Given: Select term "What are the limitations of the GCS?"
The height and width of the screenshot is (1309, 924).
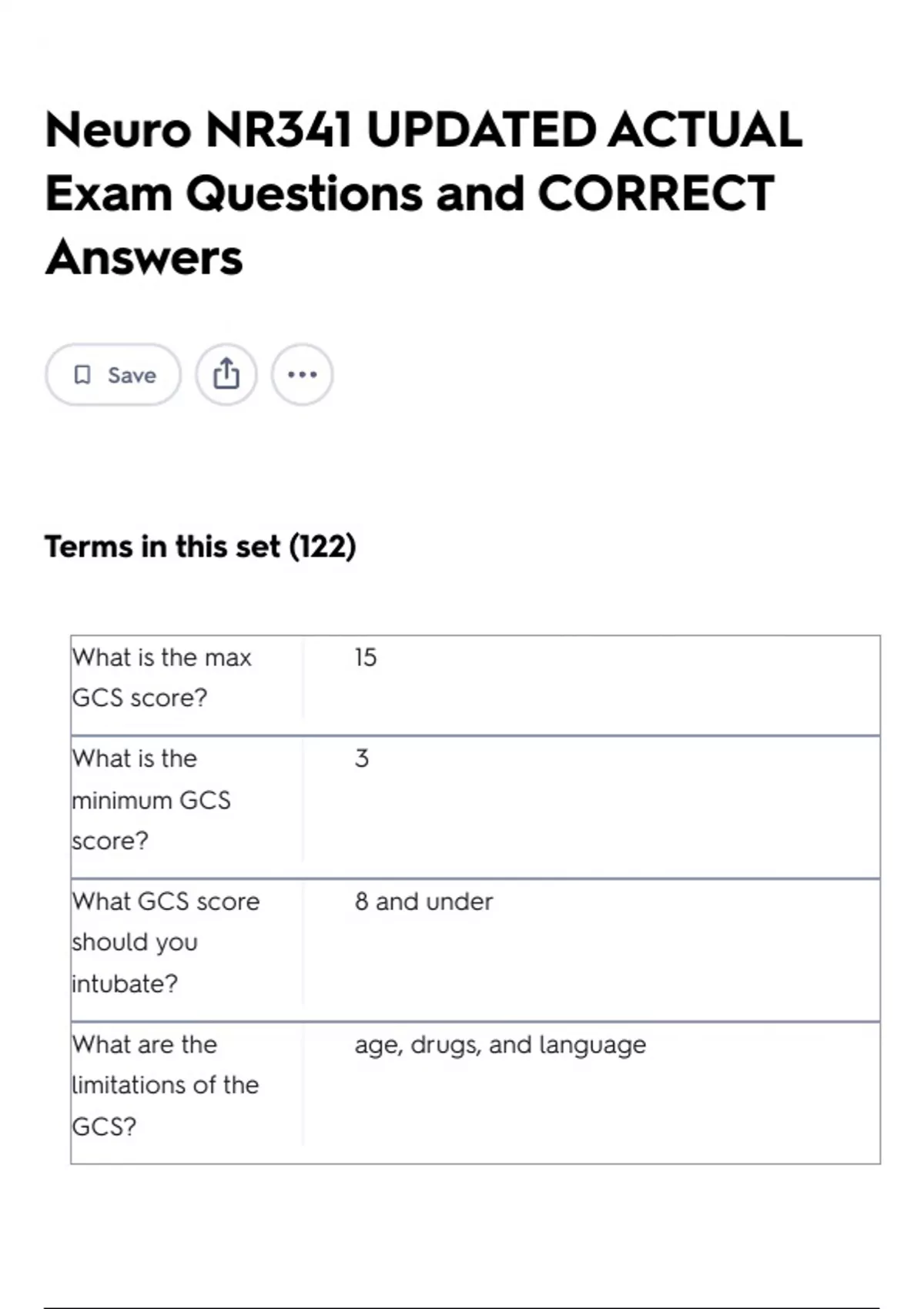Looking at the screenshot, I should (165, 1086).
